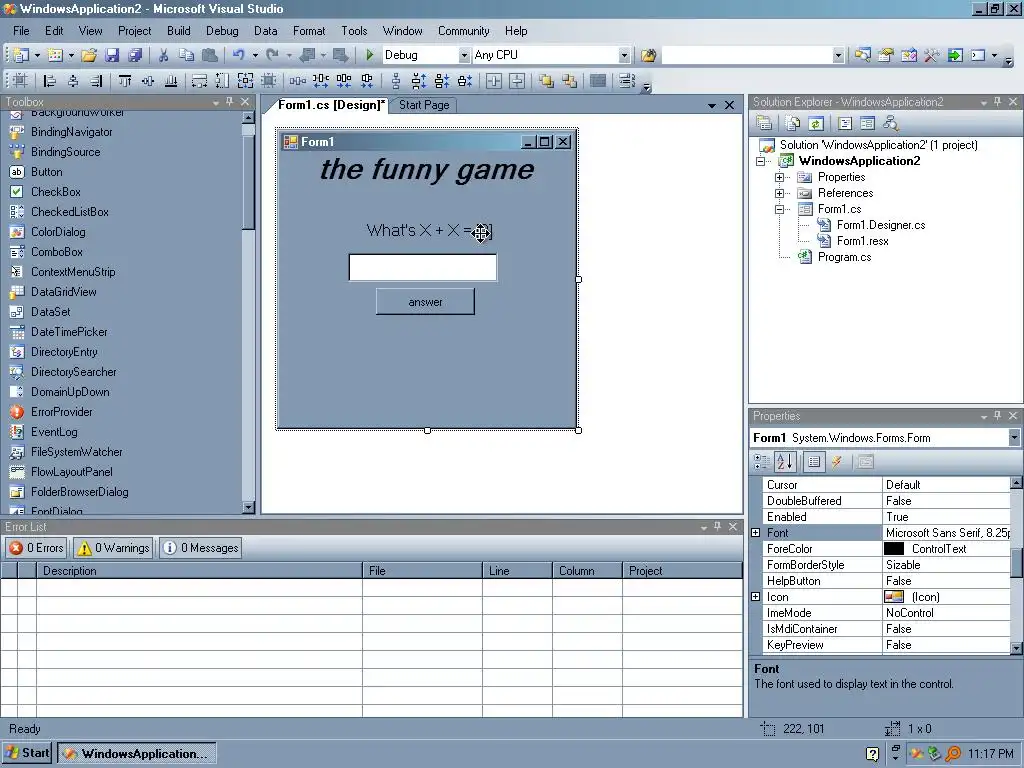
Task: Click View Code icon in Solution Explorer
Action: 845,123
